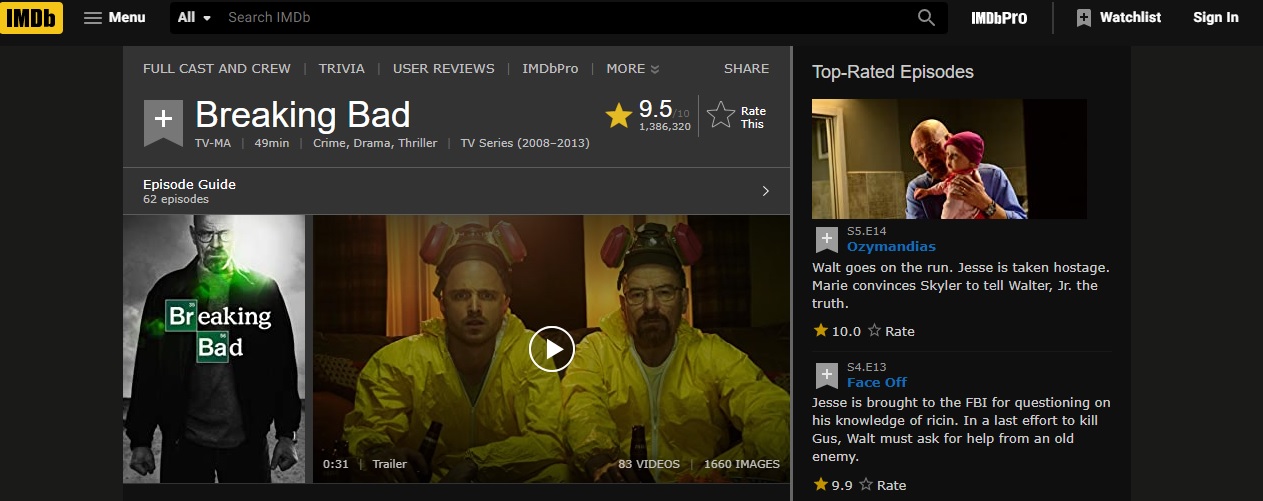The height and width of the screenshot is (501, 1263).
Task: Open the Ozymandias episode thumbnail
Action: pyautogui.click(x=949, y=159)
